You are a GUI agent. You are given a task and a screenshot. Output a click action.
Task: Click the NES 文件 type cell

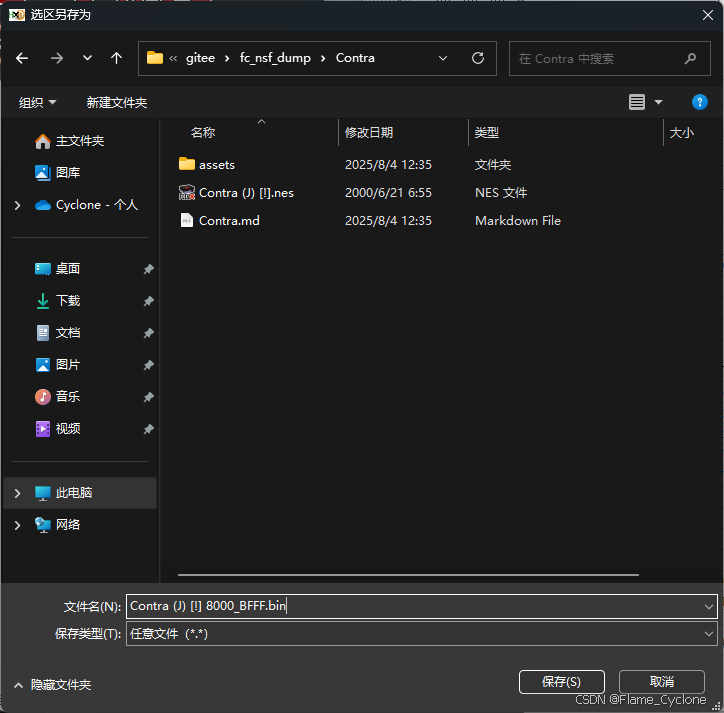coord(501,193)
